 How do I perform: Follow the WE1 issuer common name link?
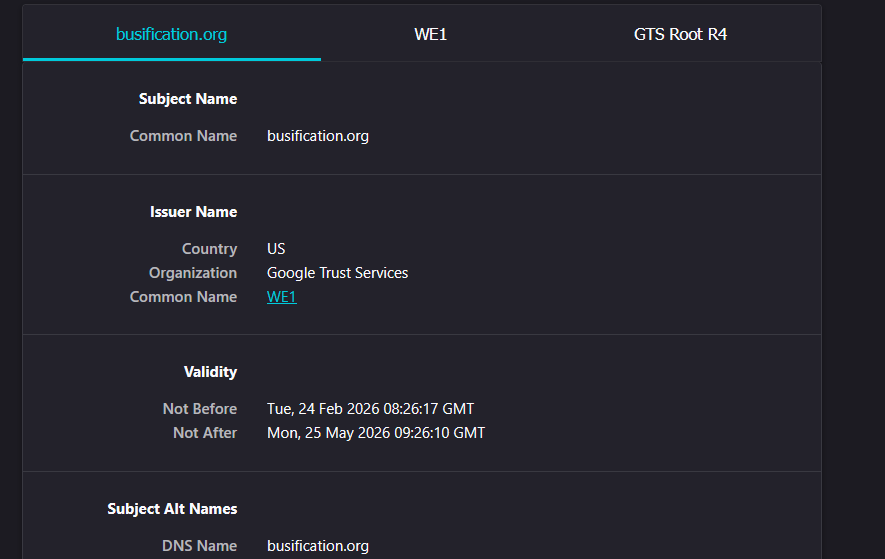tap(282, 297)
